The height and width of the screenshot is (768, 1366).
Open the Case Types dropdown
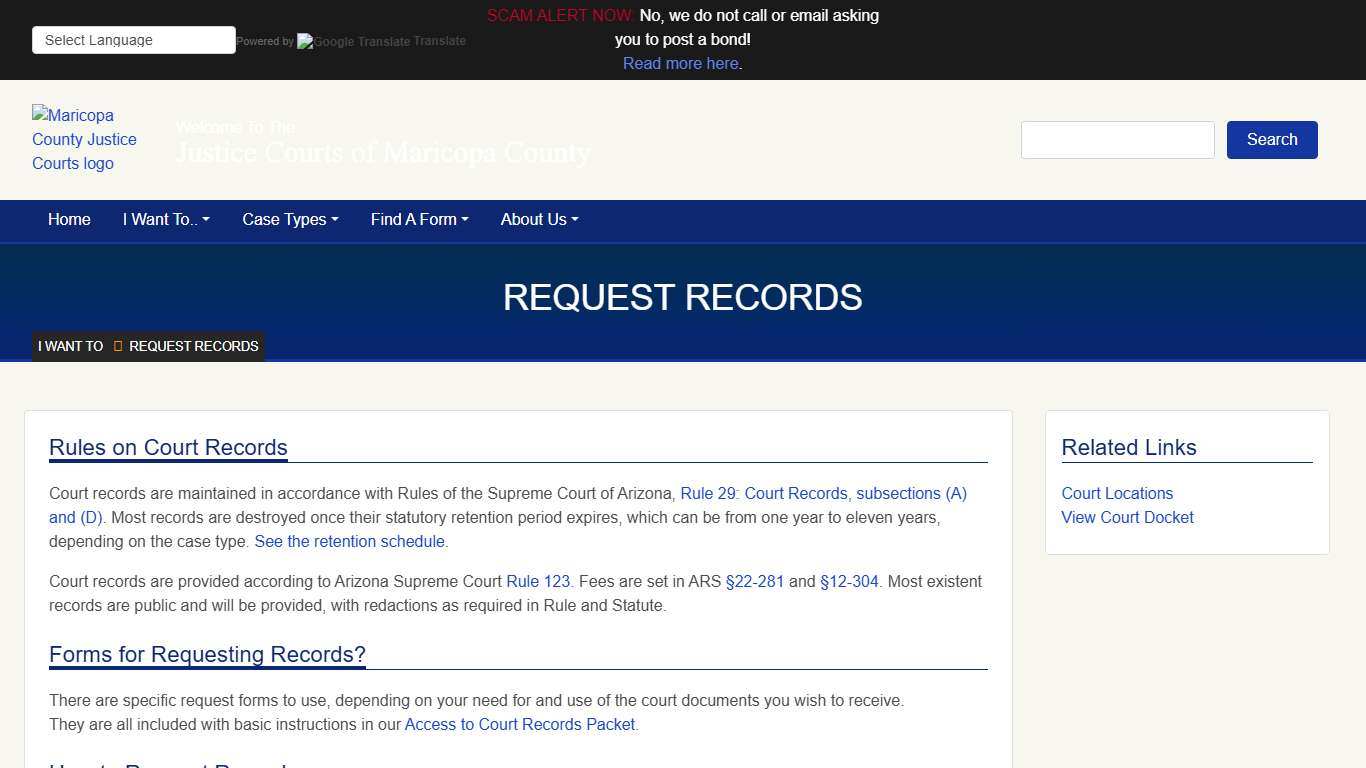[290, 219]
